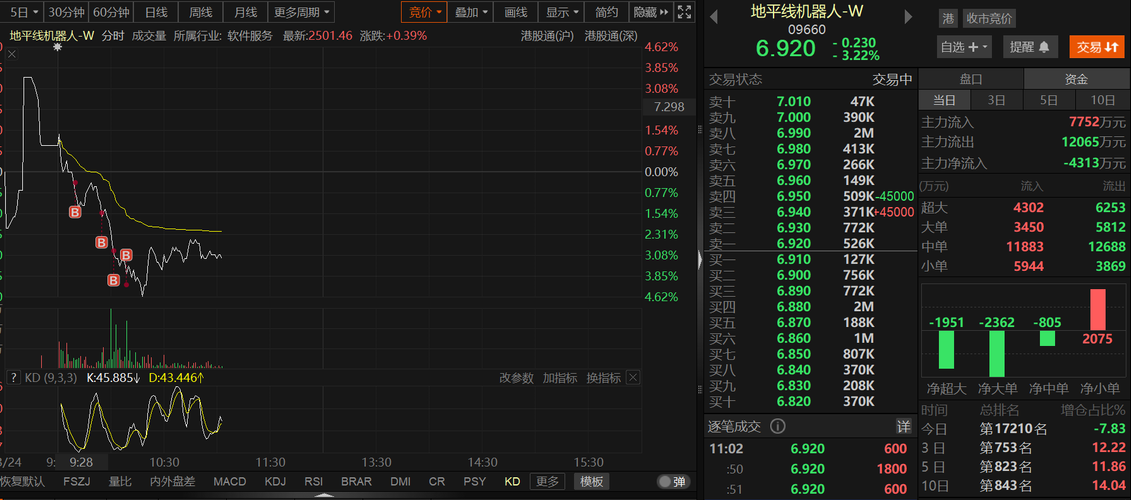Select the 当日 fund flow tab
The width and height of the screenshot is (1131, 500).
tap(944, 100)
